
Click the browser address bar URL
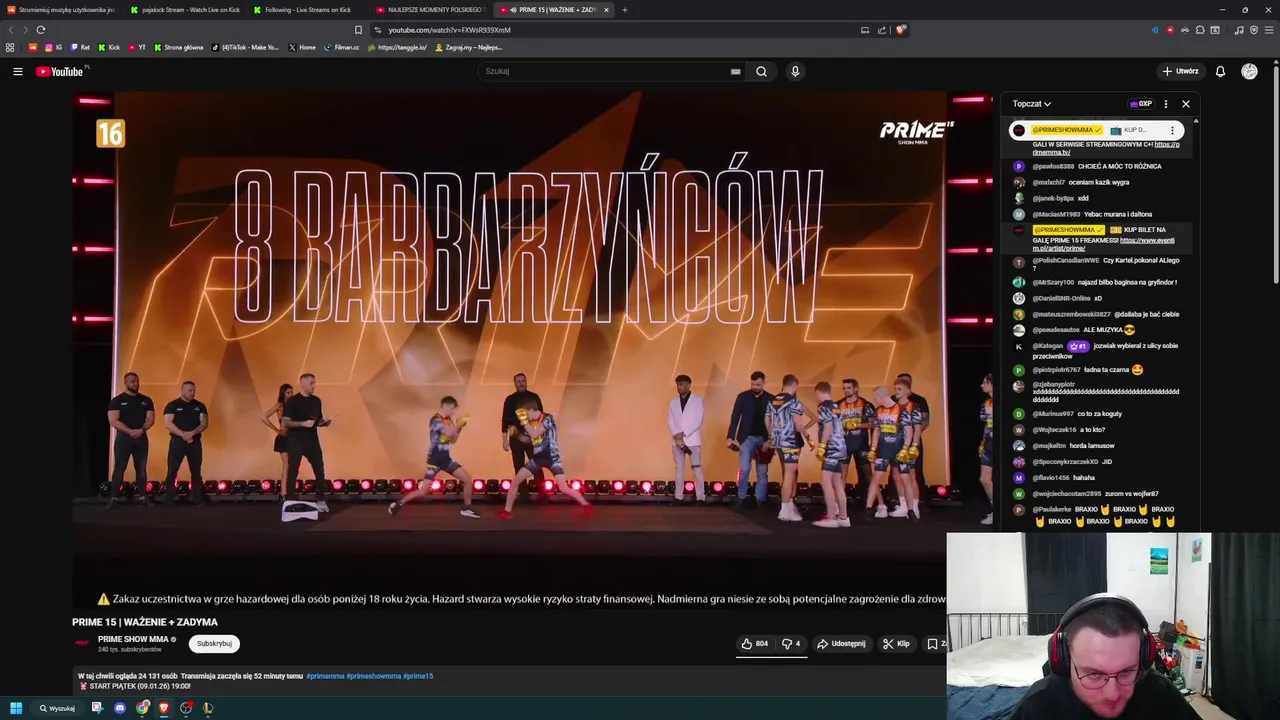(449, 30)
